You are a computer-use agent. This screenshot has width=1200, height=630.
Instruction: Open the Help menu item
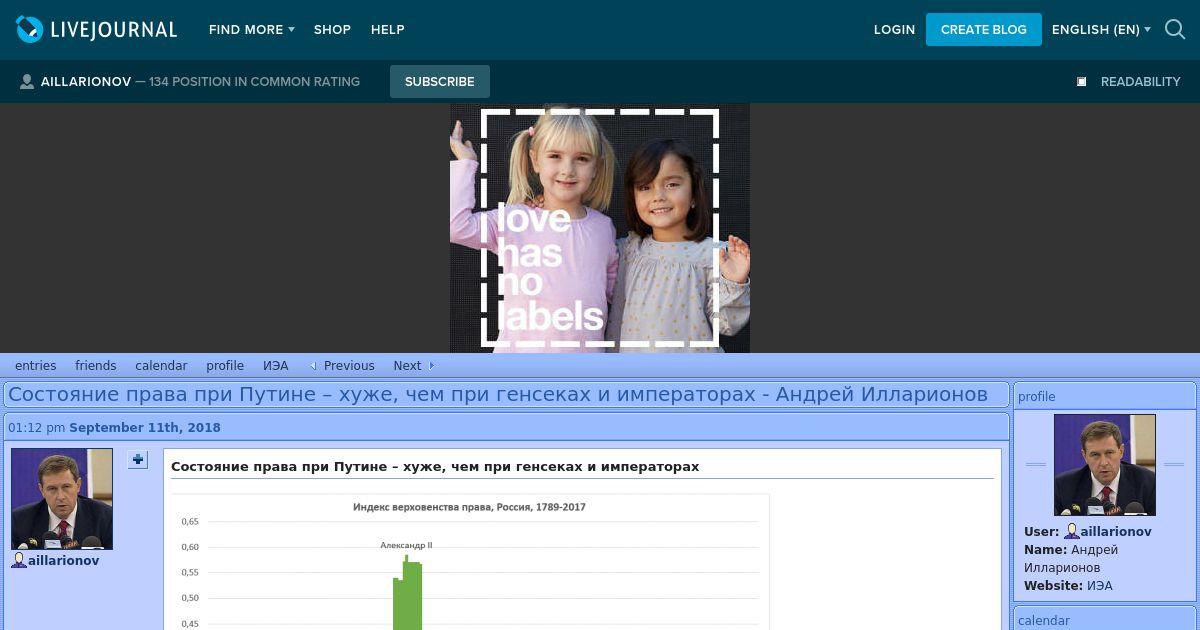click(388, 30)
